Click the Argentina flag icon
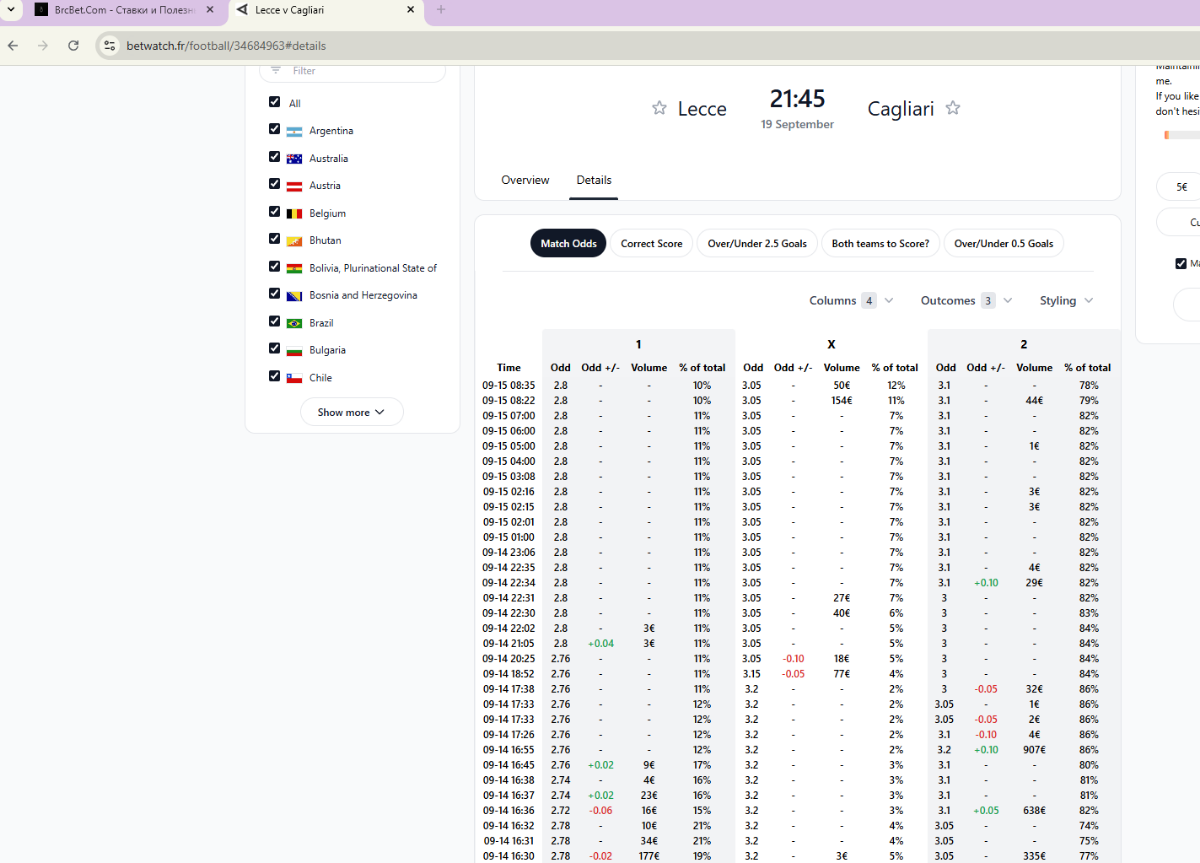Viewport: 1200px width, 863px height. [294, 131]
